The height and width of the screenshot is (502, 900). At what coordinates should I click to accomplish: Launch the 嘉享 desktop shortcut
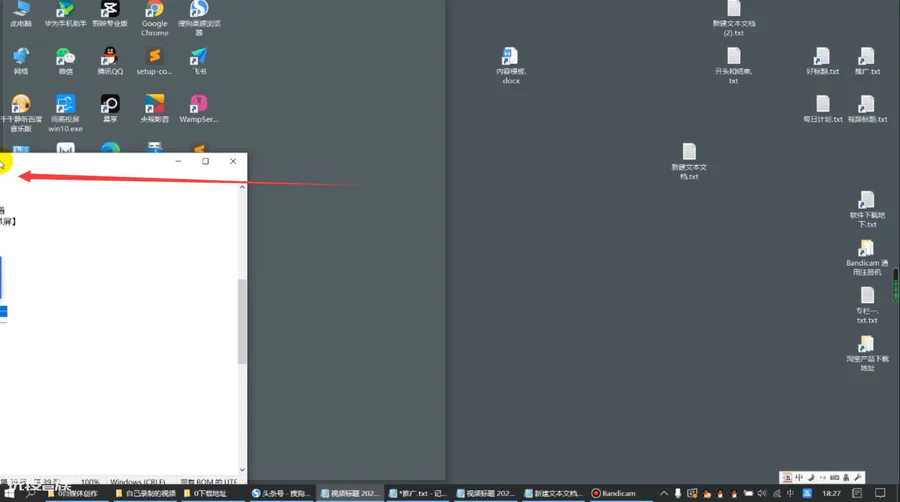110,109
